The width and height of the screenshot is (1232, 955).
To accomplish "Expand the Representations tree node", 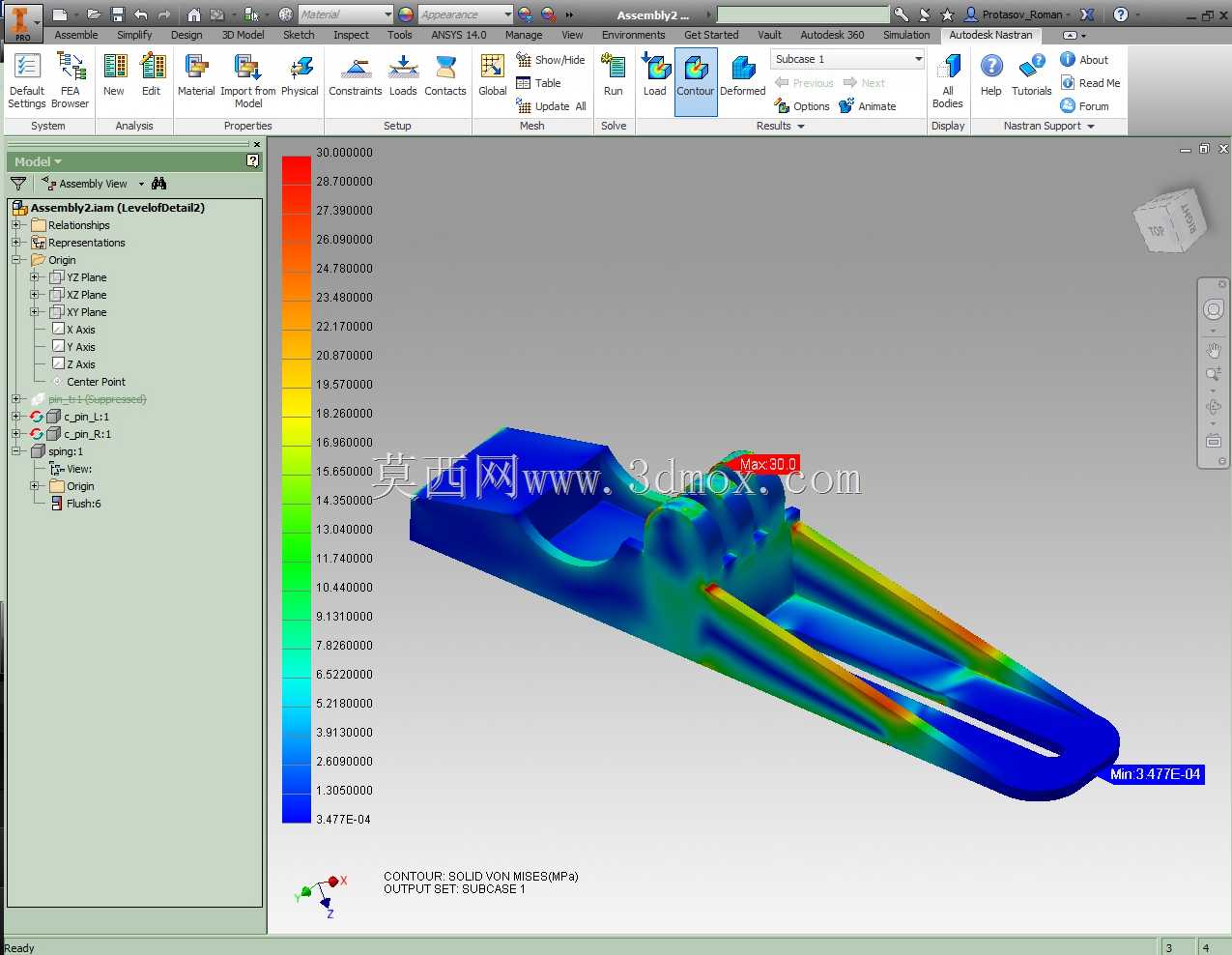I will pyautogui.click(x=15, y=243).
